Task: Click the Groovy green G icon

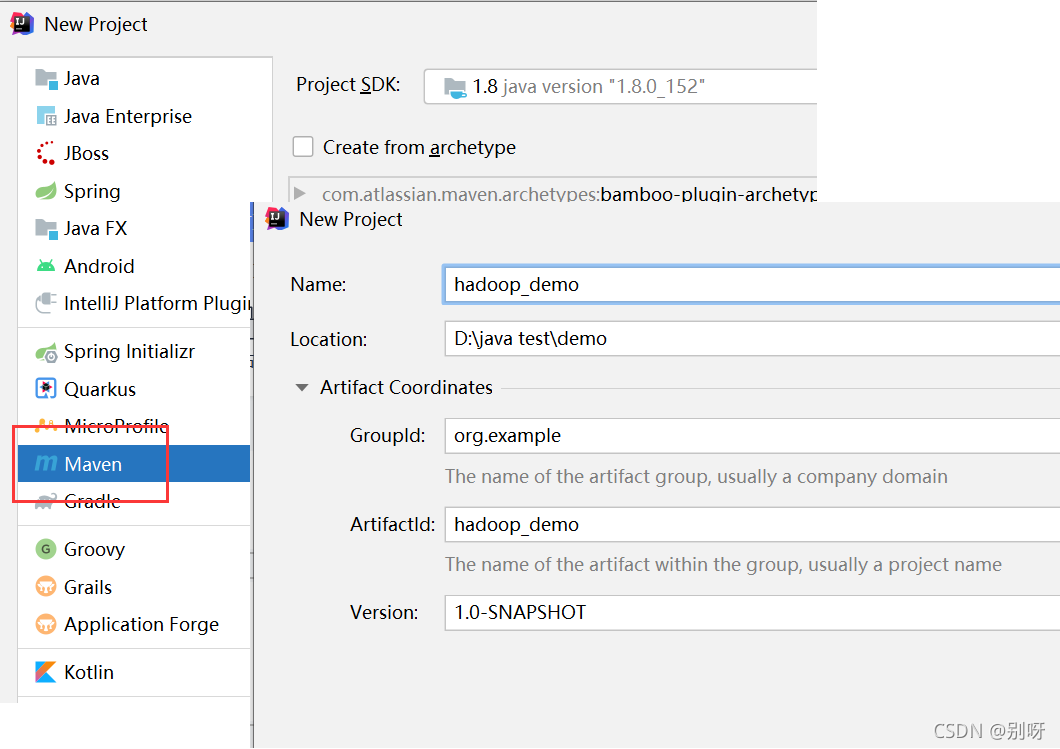Action: tap(45, 549)
